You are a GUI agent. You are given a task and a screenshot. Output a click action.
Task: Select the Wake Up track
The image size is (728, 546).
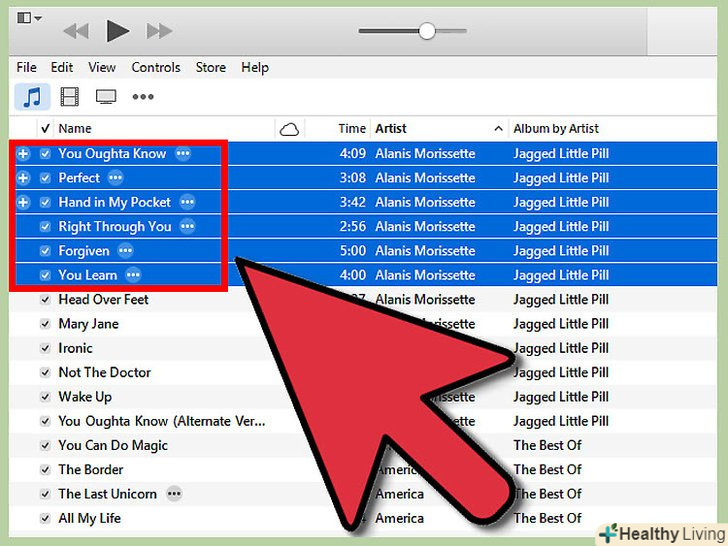point(85,397)
